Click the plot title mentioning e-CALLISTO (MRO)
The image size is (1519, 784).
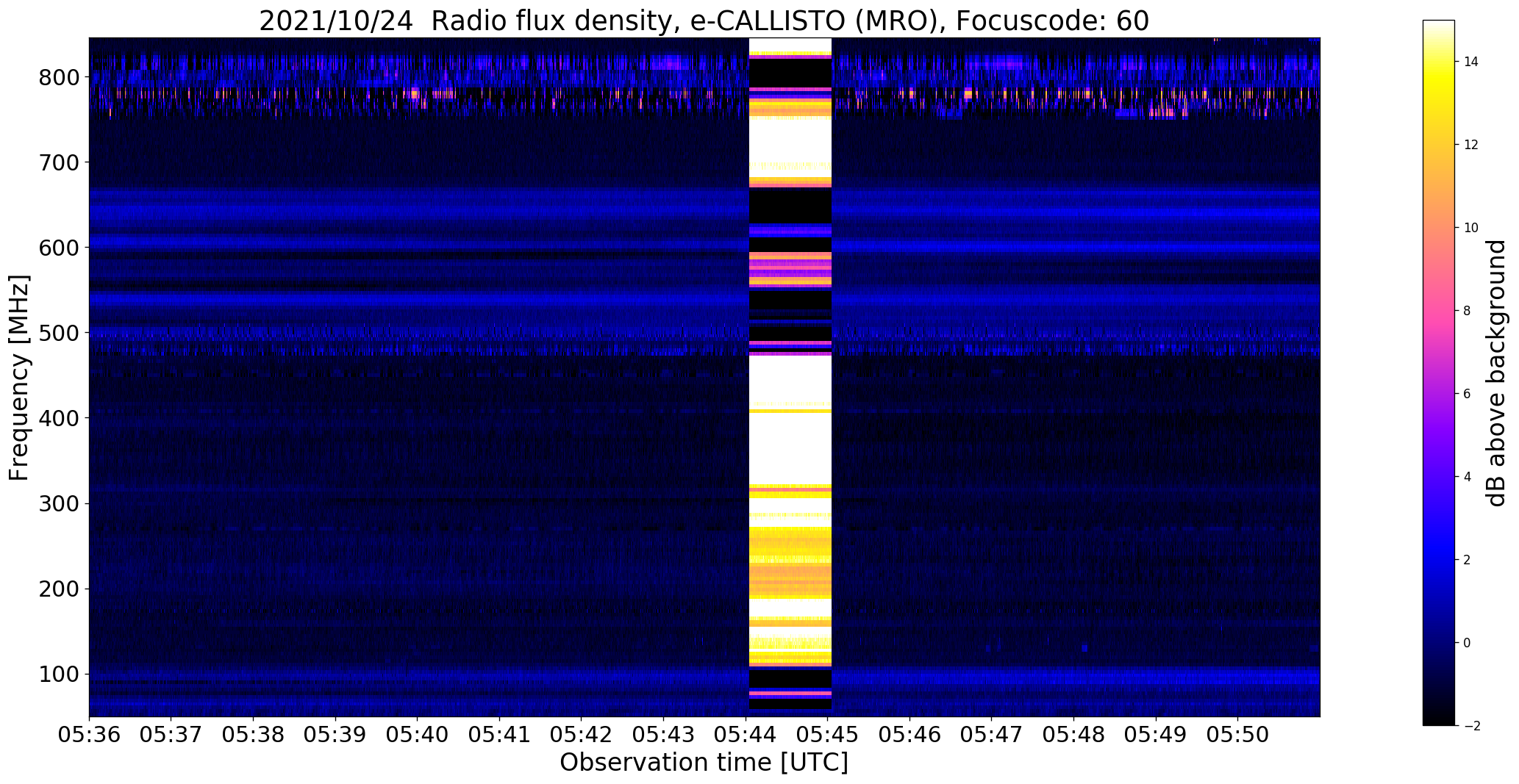click(x=704, y=21)
